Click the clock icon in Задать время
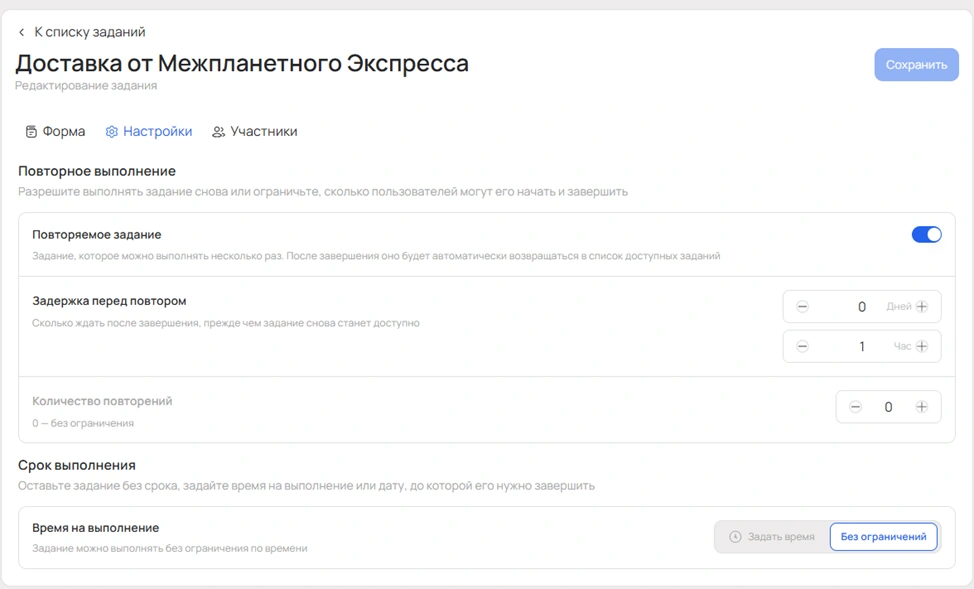 (735, 537)
